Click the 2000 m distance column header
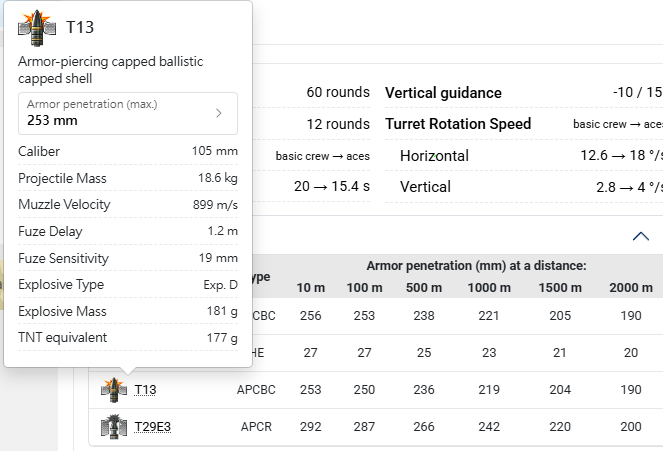The width and height of the screenshot is (663, 451). click(x=631, y=288)
